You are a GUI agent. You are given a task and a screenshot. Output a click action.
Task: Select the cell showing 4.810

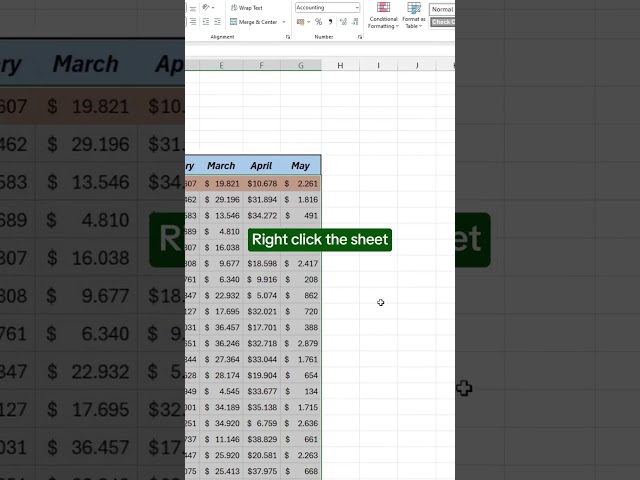221,231
